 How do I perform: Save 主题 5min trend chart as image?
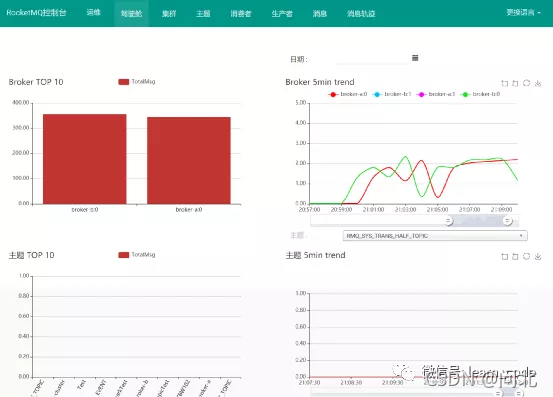[x=538, y=256]
